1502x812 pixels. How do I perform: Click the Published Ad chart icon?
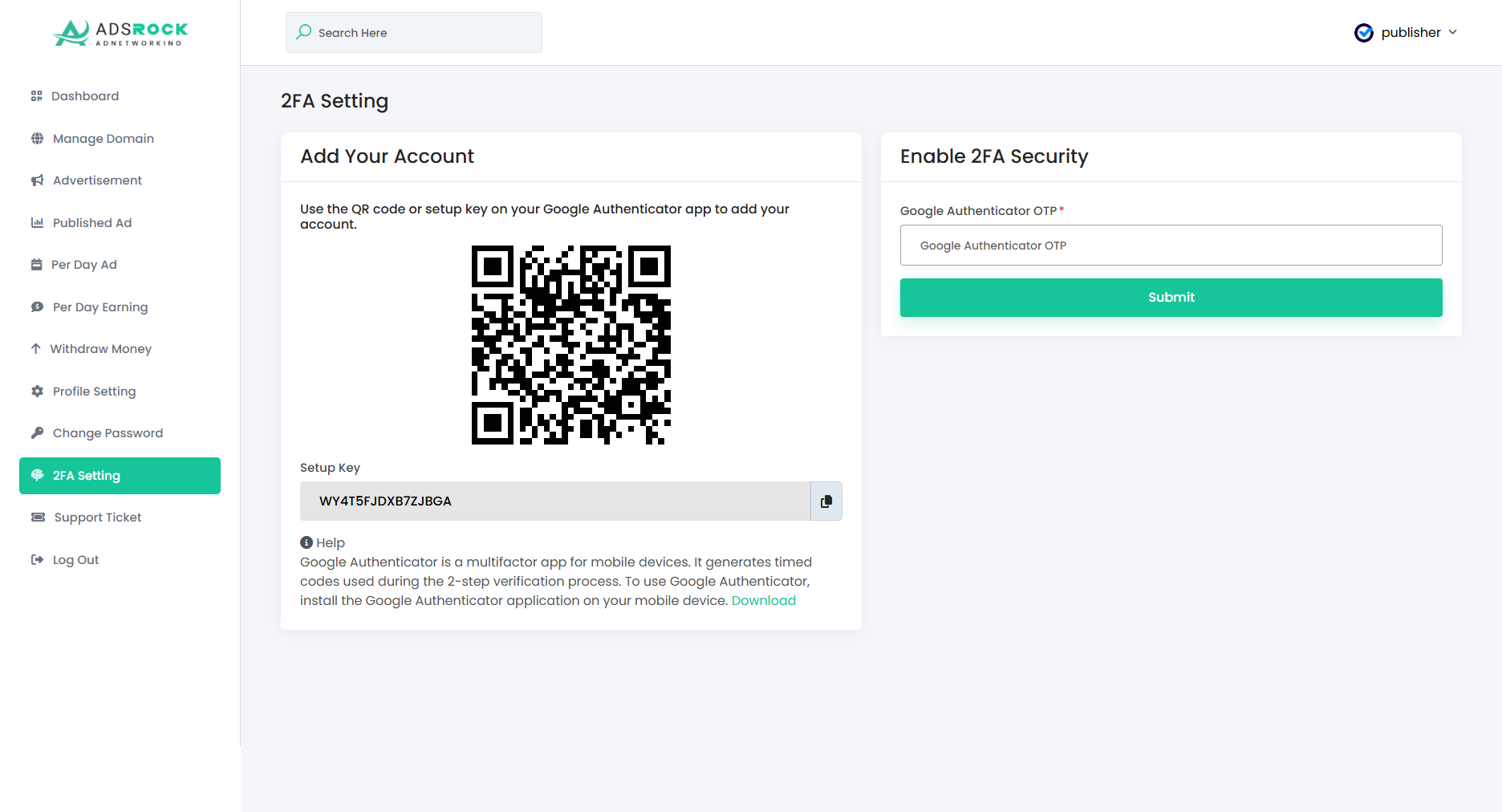tap(37, 223)
